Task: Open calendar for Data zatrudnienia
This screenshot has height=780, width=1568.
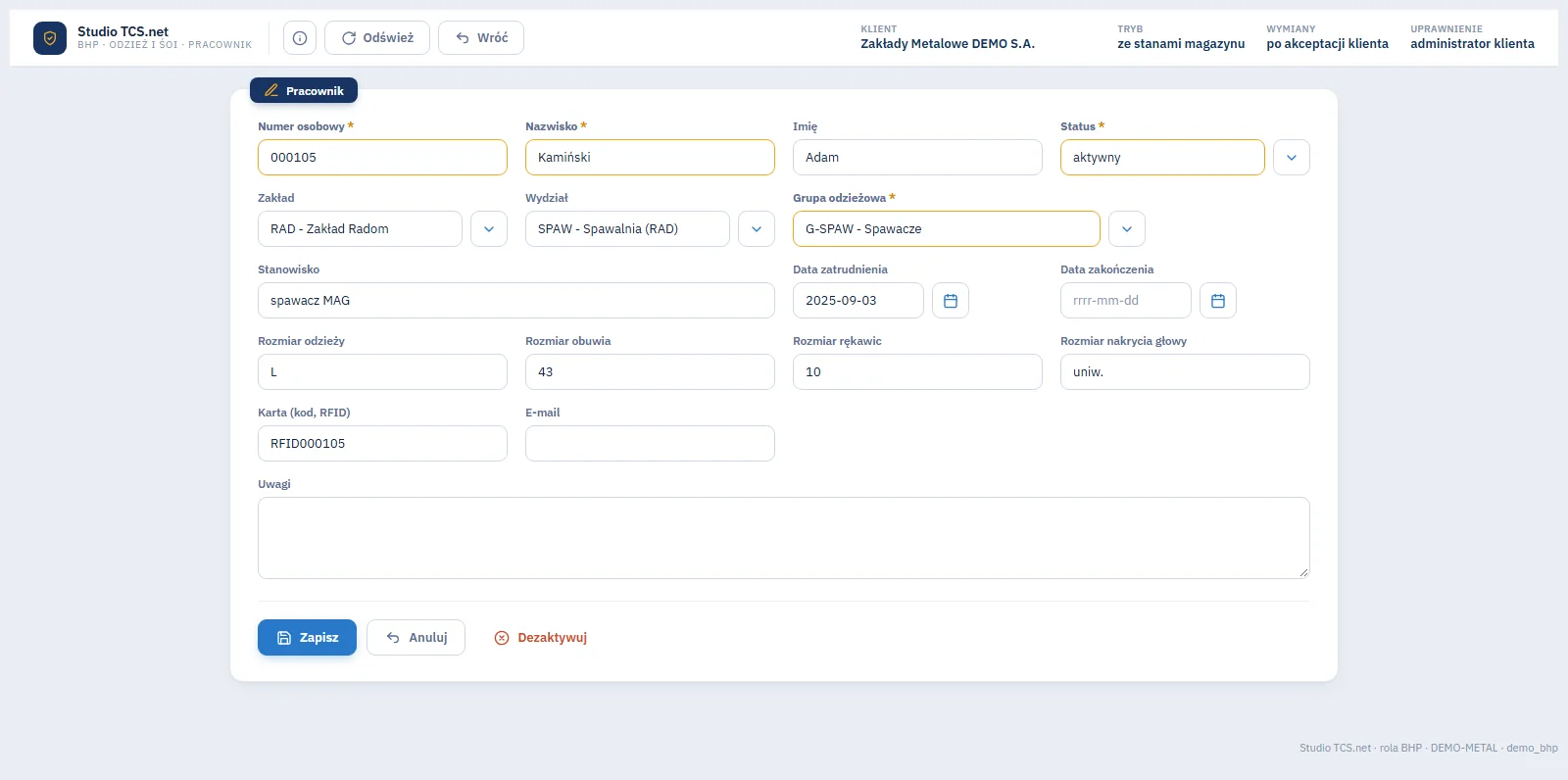Action: click(951, 301)
